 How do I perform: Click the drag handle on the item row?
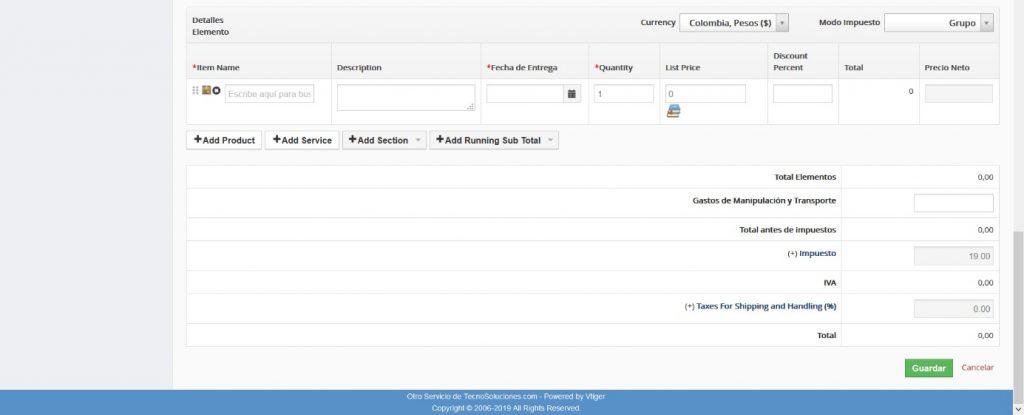(195, 91)
